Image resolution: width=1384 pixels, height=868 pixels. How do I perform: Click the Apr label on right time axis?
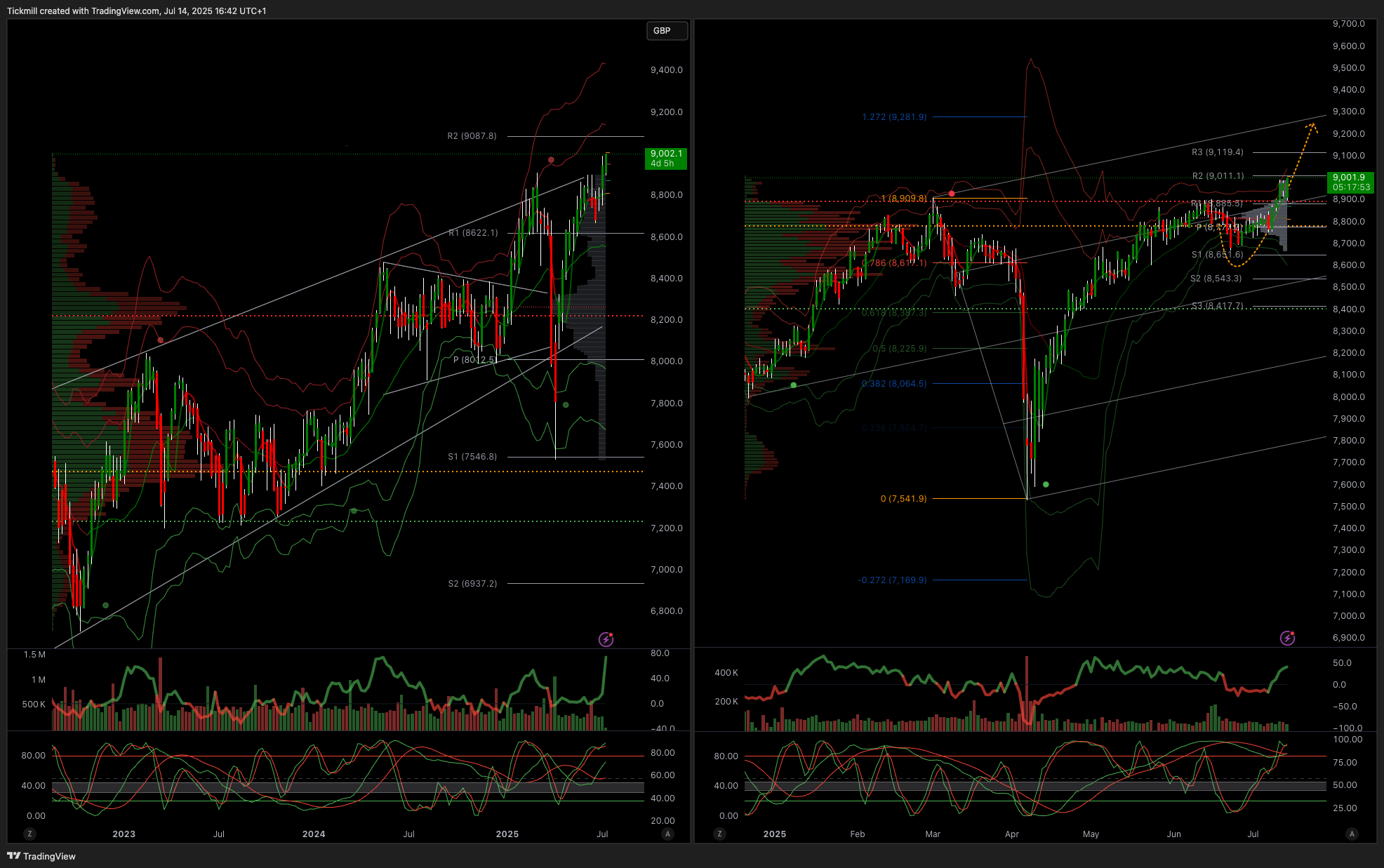pyautogui.click(x=1012, y=834)
